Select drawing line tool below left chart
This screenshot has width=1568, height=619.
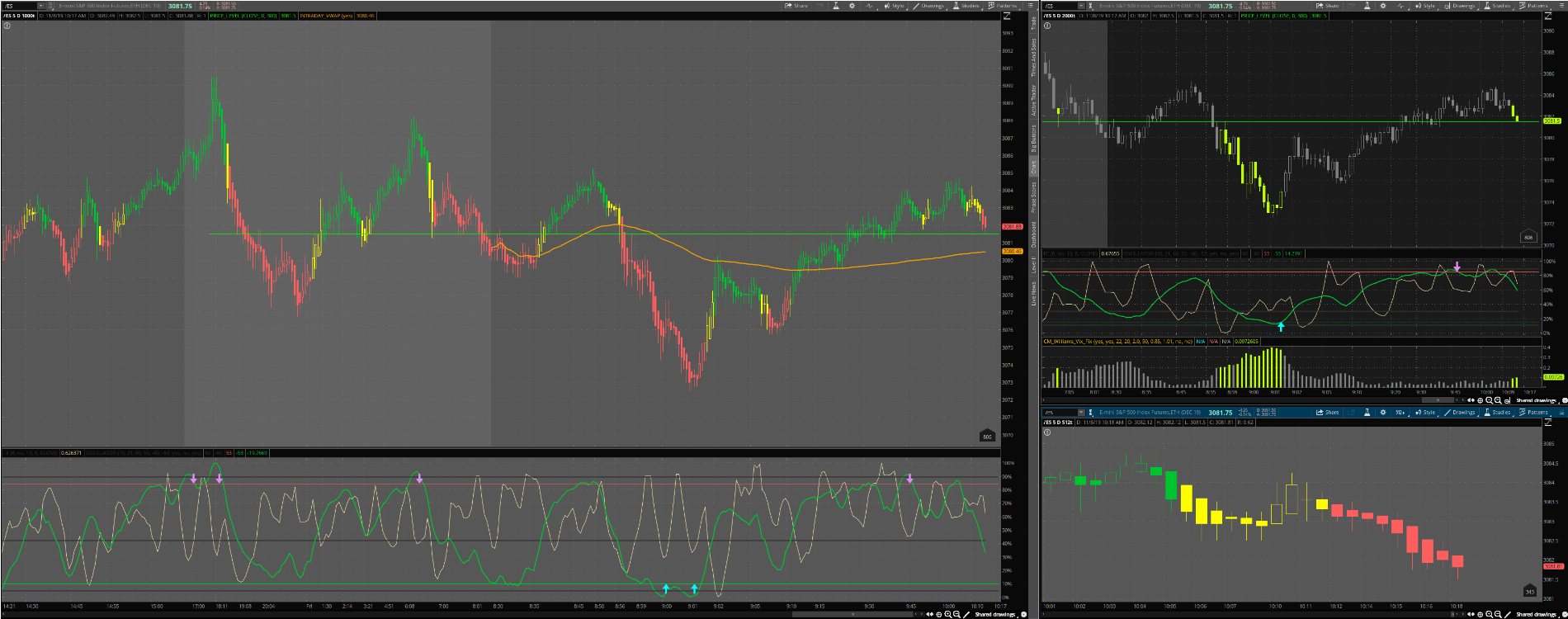(x=966, y=614)
